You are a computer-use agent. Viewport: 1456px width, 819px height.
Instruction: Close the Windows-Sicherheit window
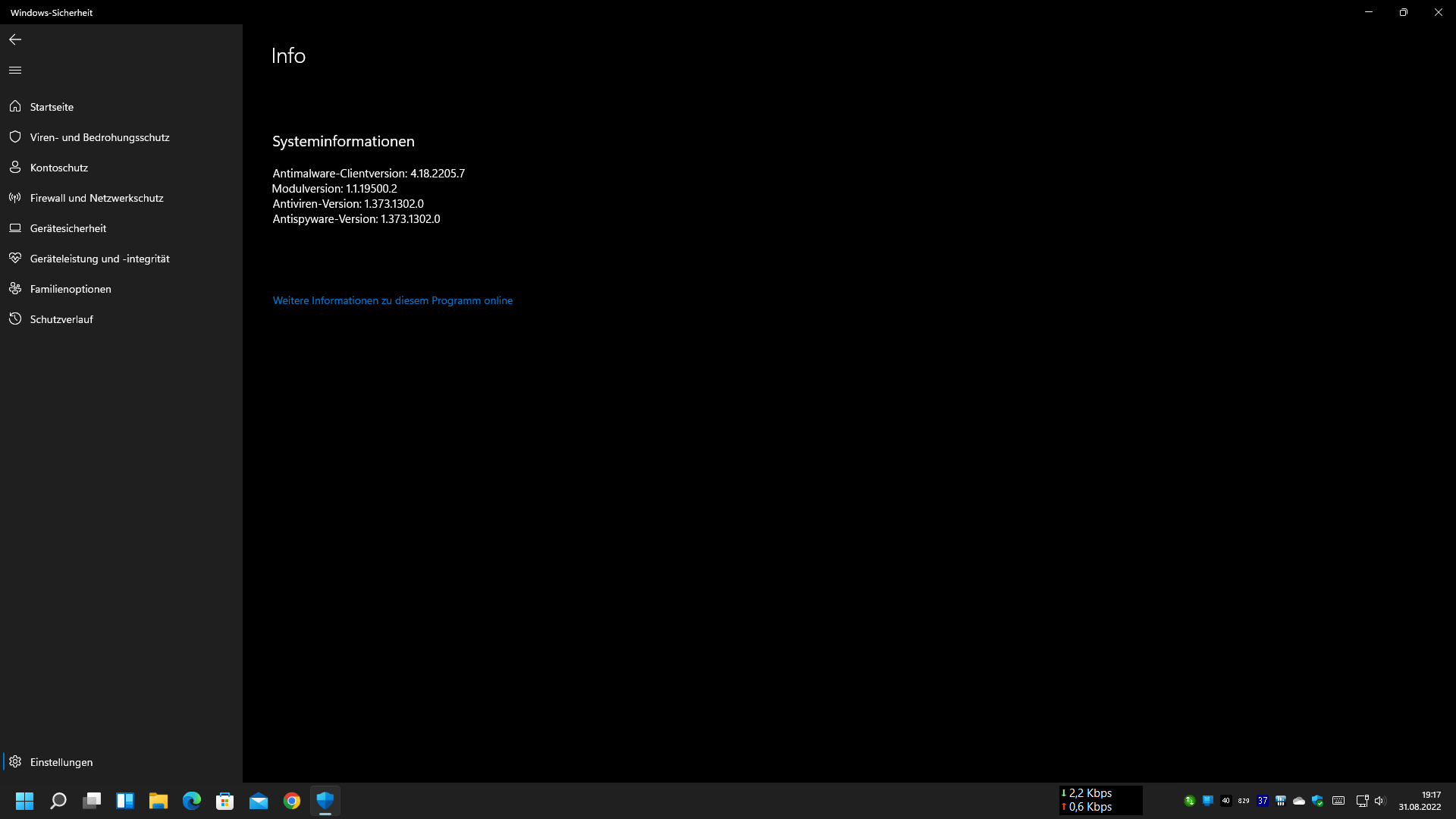(x=1439, y=12)
